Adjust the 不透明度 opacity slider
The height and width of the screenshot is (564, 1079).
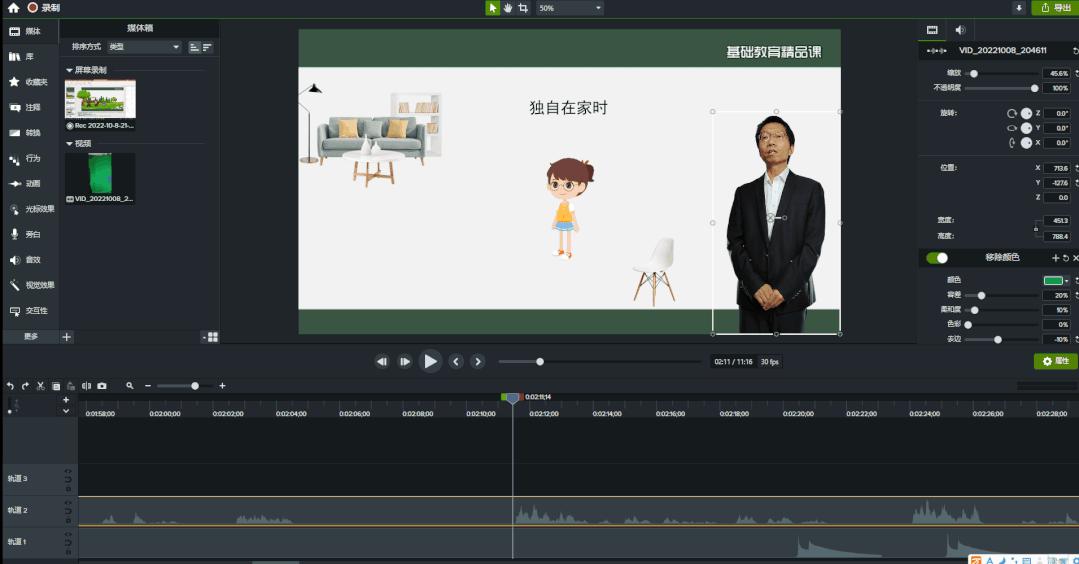click(1034, 88)
